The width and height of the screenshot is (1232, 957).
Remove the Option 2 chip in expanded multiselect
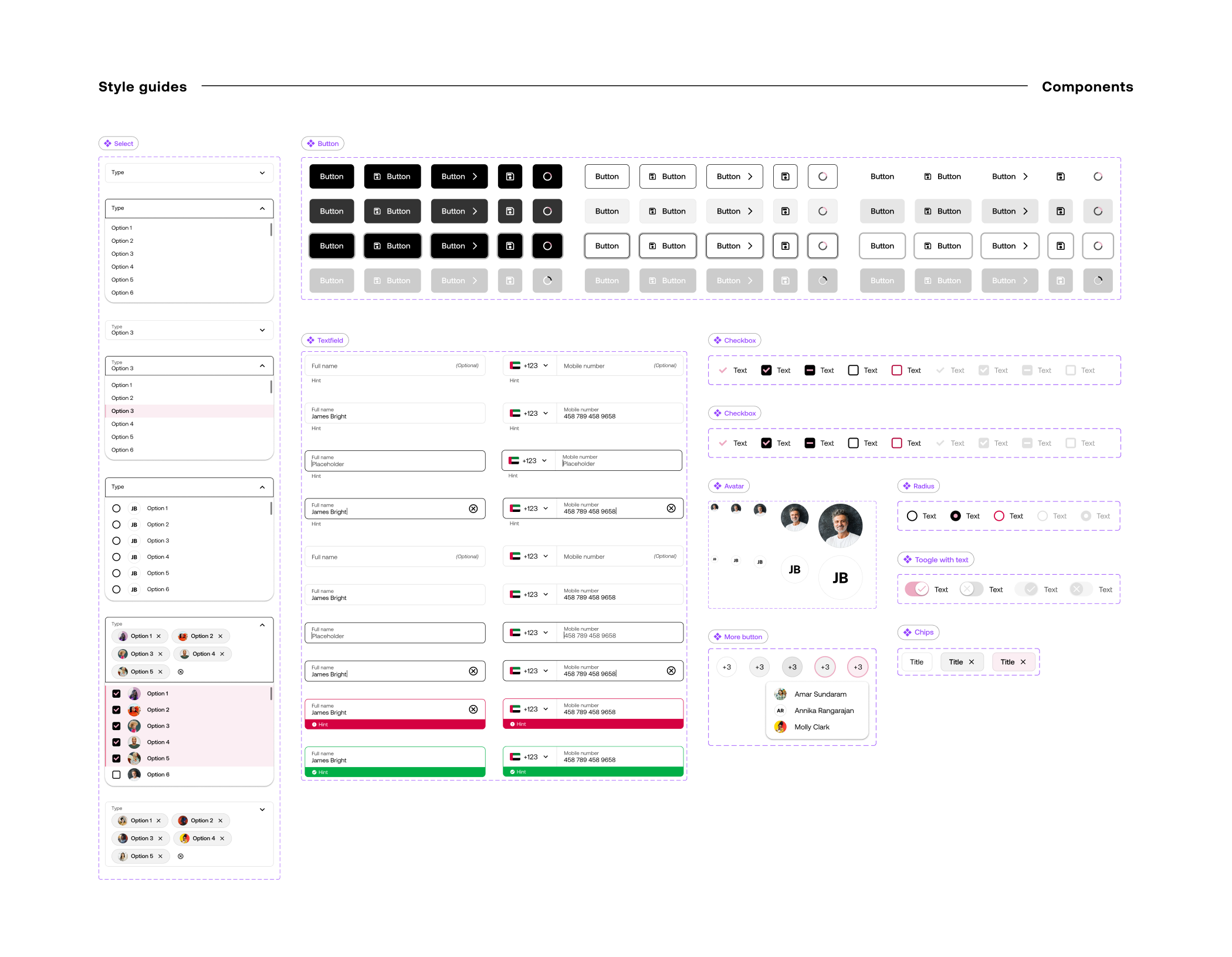pyautogui.click(x=221, y=636)
